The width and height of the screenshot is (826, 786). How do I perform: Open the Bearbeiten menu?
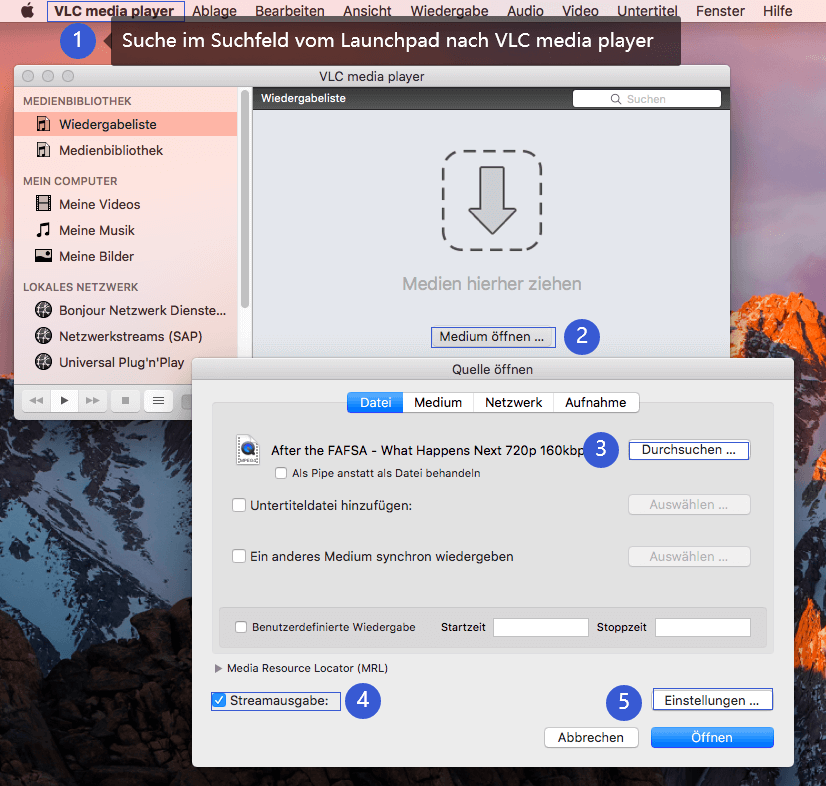pyautogui.click(x=290, y=11)
